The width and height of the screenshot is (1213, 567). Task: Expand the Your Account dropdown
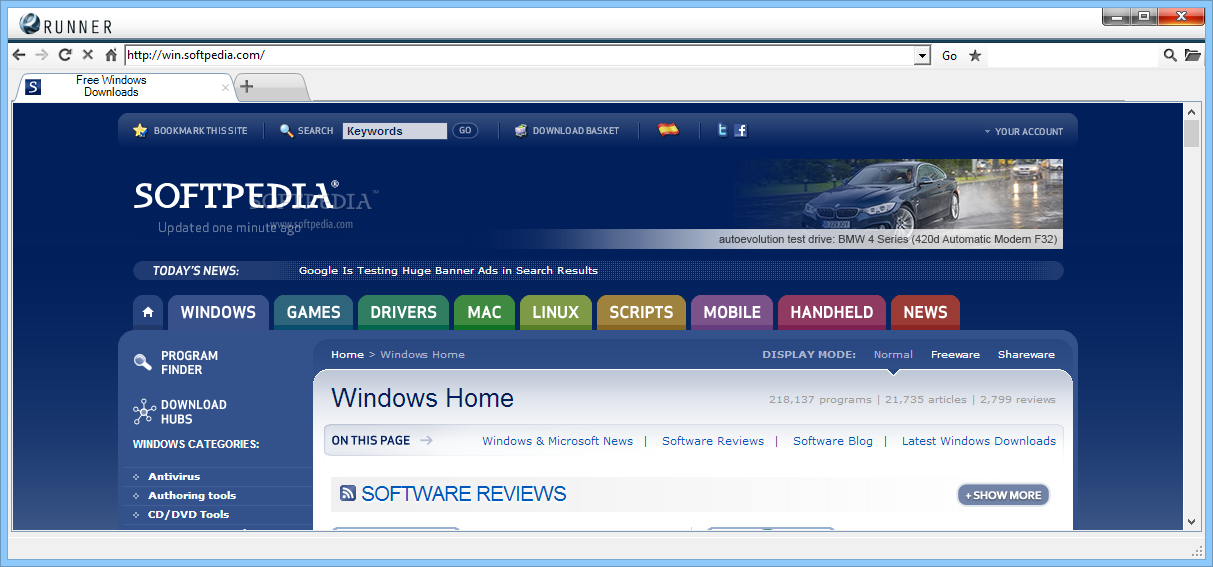click(x=1023, y=131)
